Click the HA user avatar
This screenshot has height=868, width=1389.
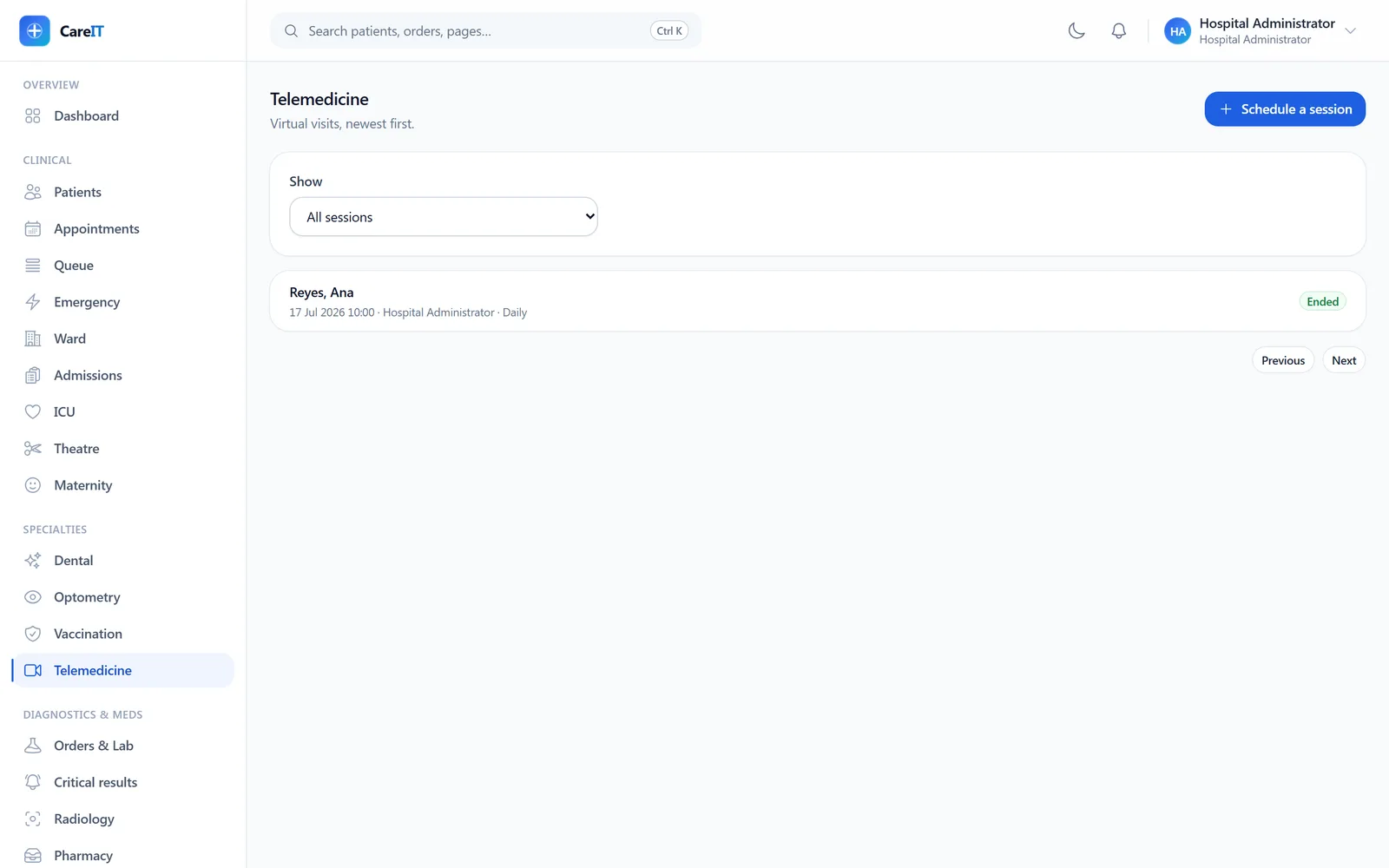click(x=1177, y=31)
